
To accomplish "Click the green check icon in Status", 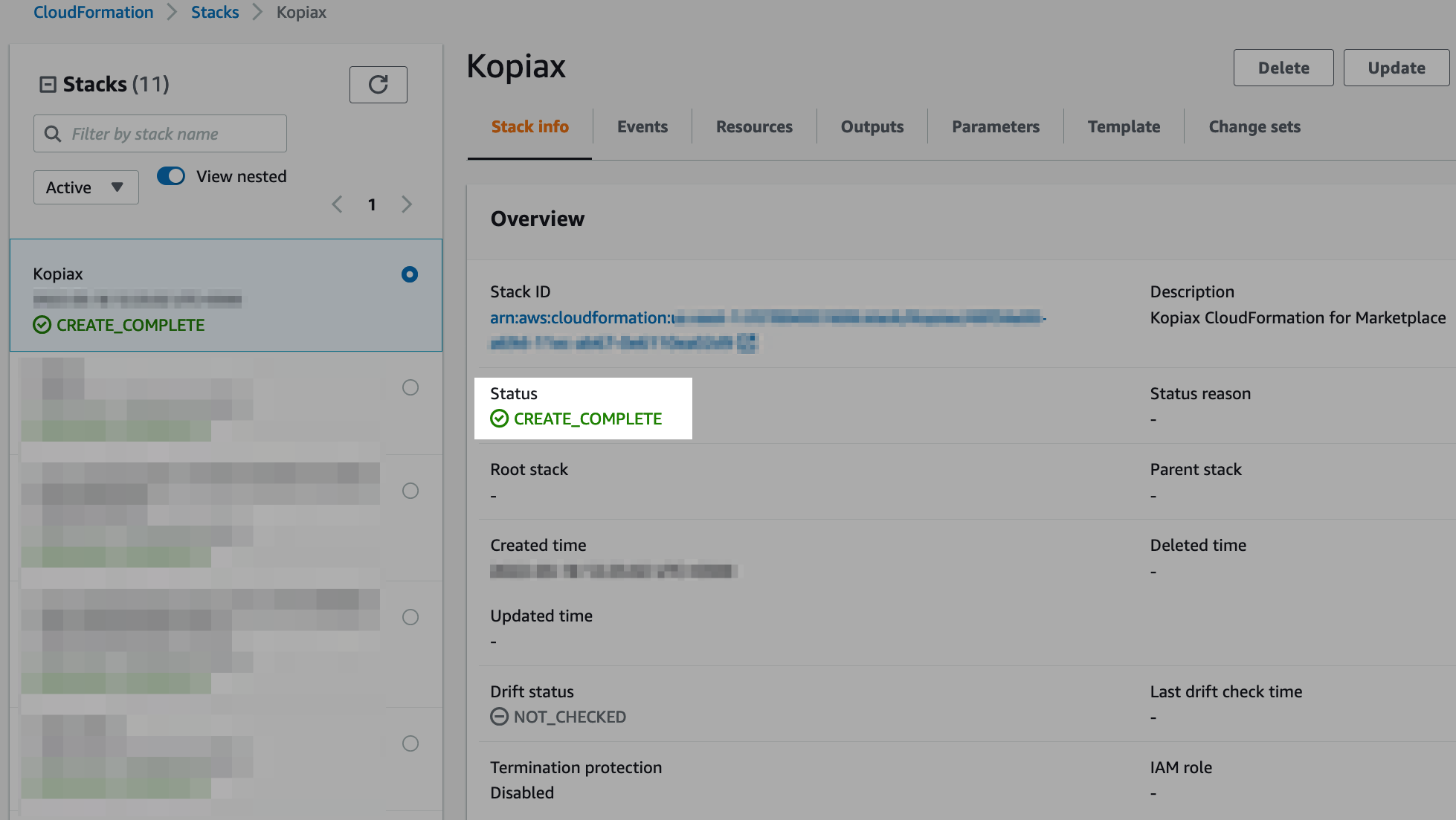I will pos(500,419).
